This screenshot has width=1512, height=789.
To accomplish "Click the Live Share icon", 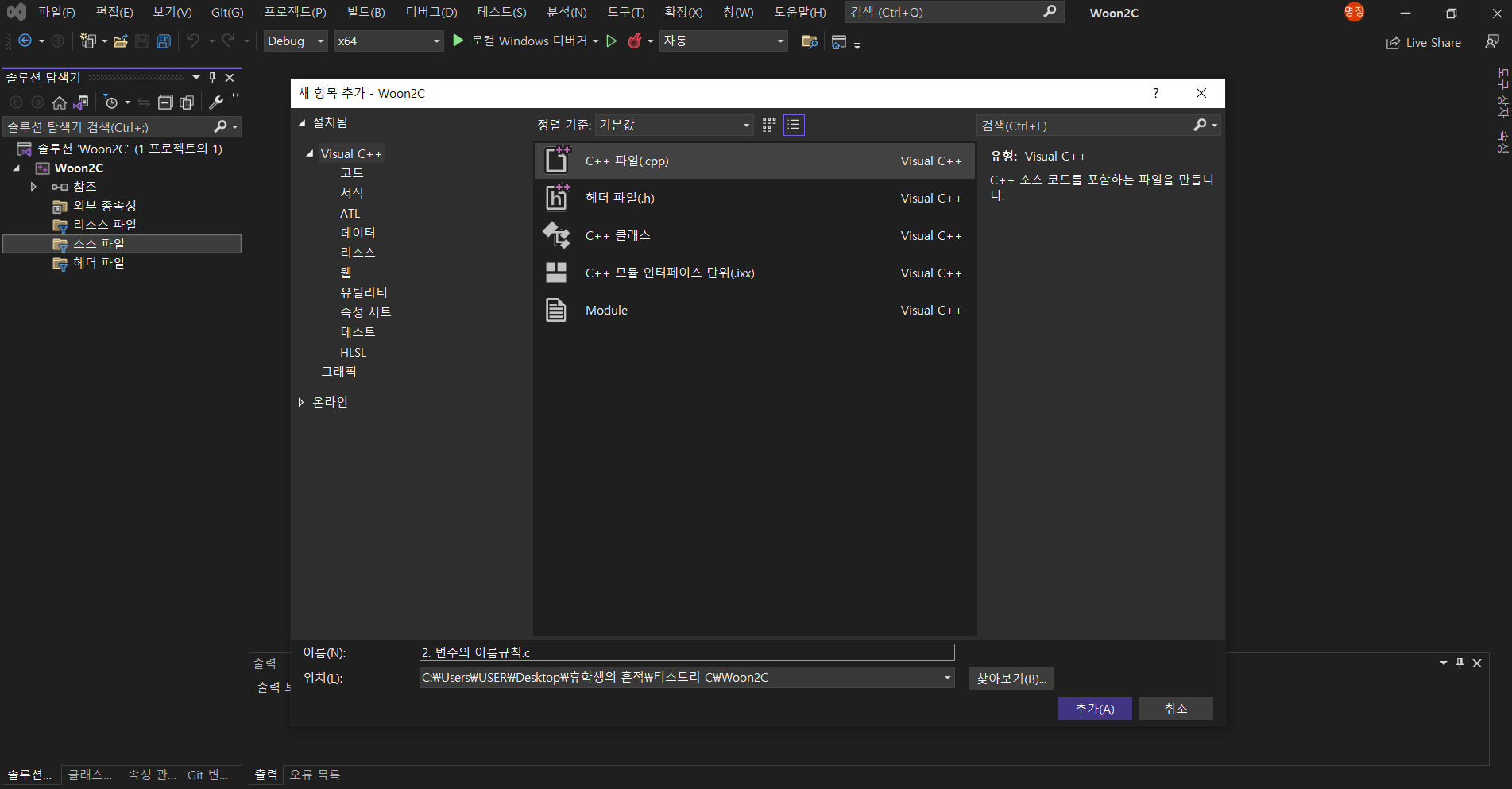I will (x=1393, y=43).
